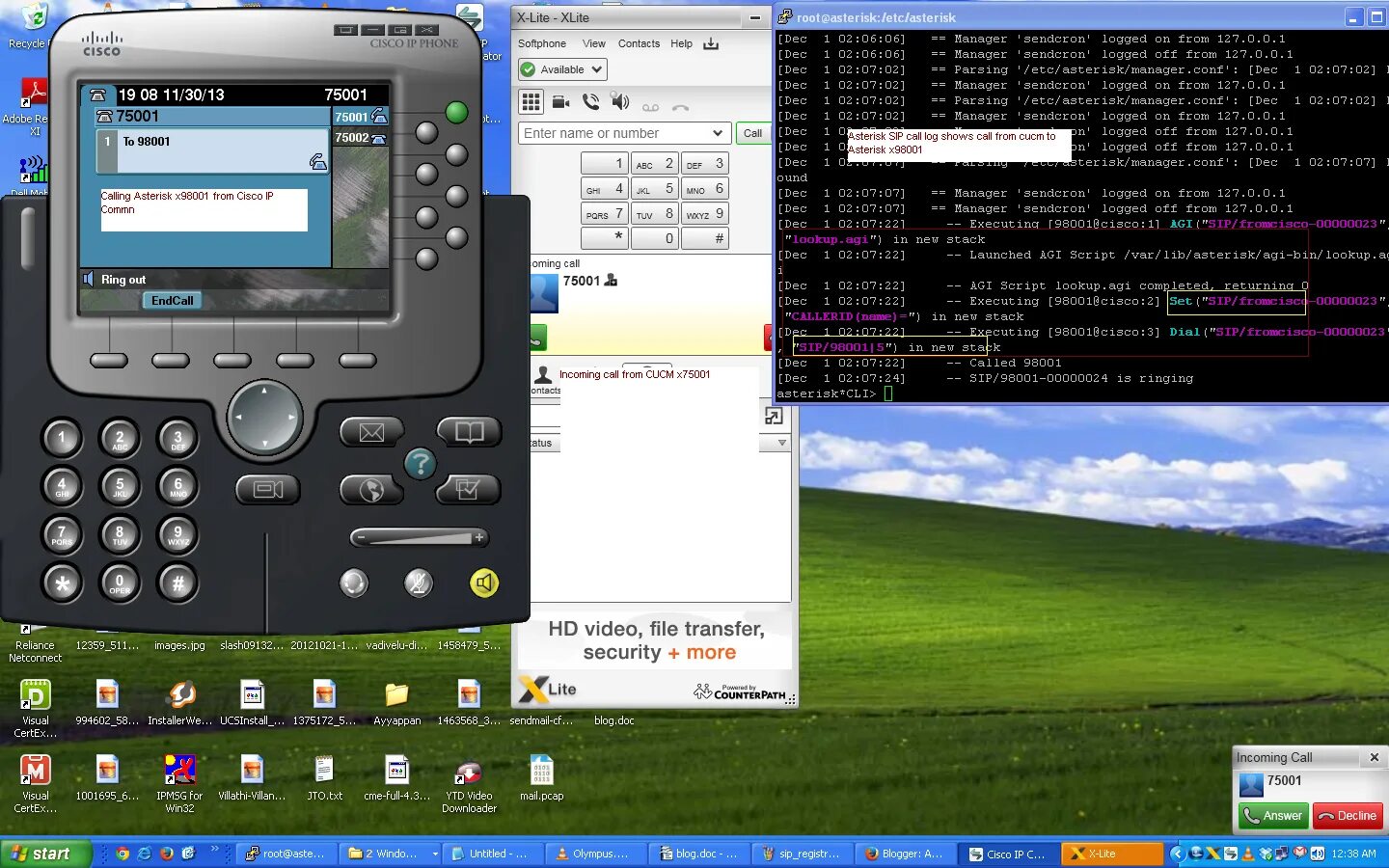Click the Cisco phone Messages envelope button
This screenshot has height=868, width=1389.
click(x=371, y=432)
